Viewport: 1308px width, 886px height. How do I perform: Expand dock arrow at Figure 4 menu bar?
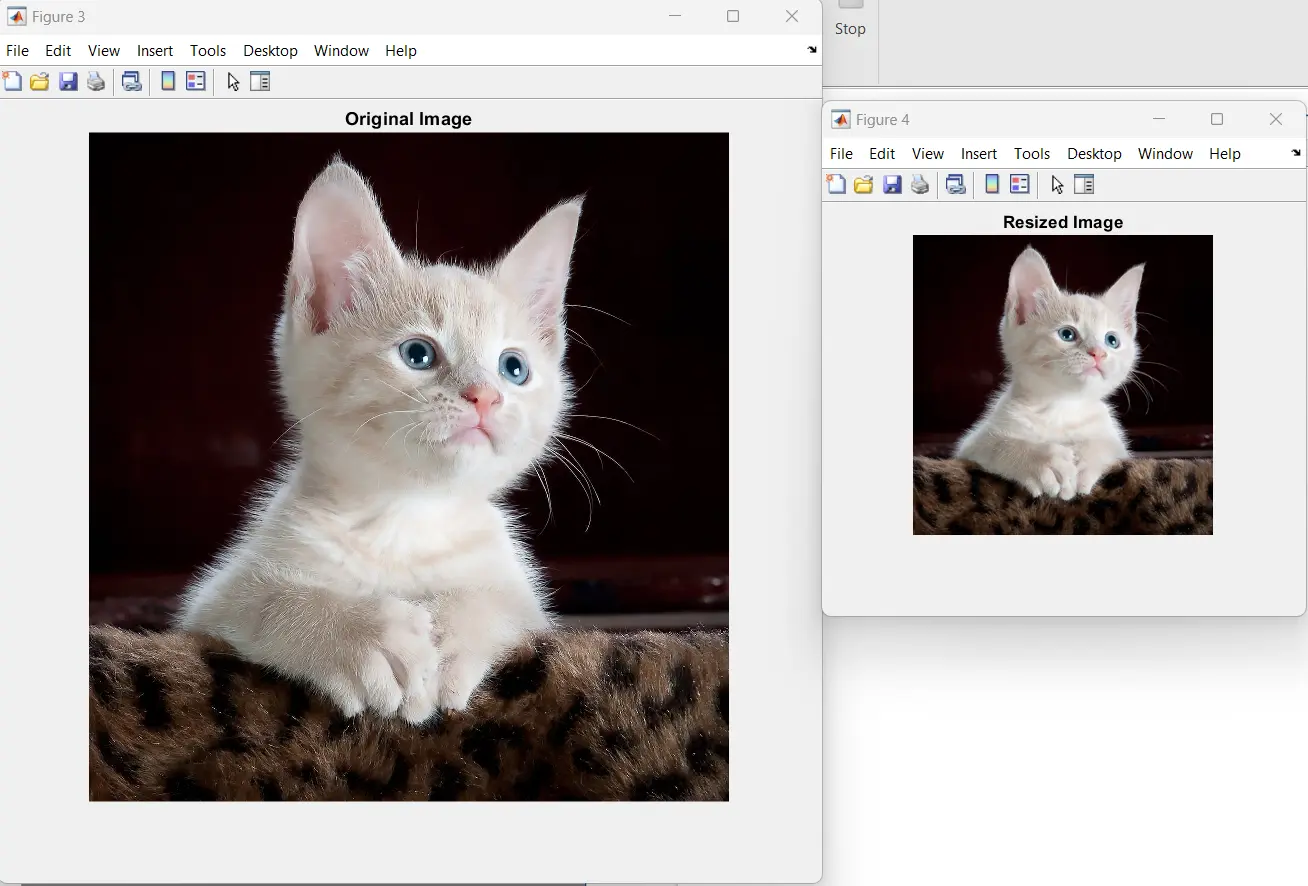click(x=1296, y=153)
